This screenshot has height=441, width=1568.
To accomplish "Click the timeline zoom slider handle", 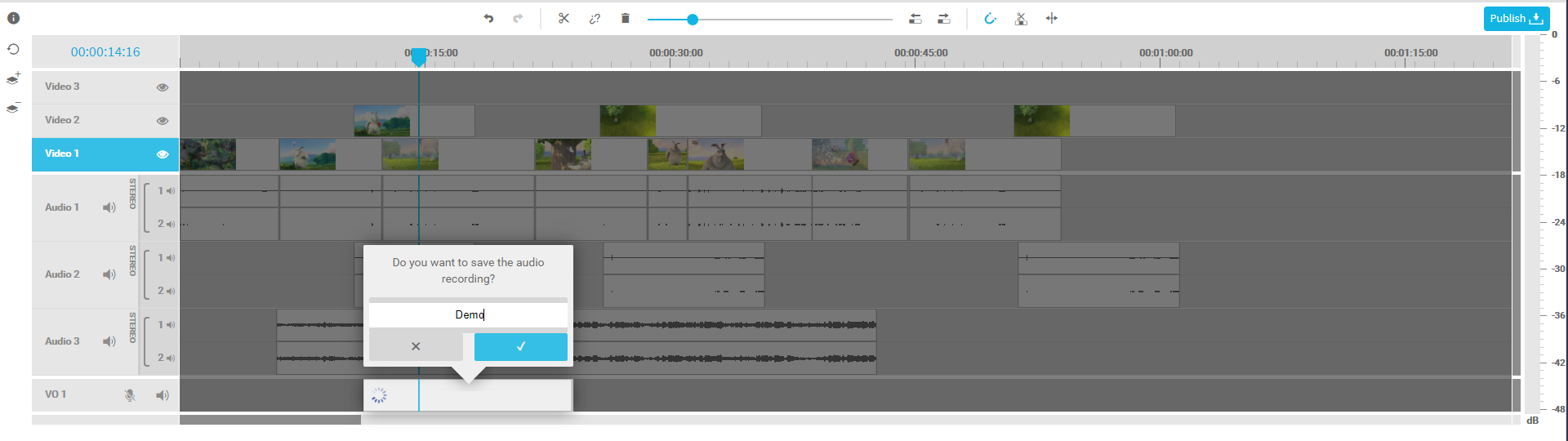I will click(693, 19).
